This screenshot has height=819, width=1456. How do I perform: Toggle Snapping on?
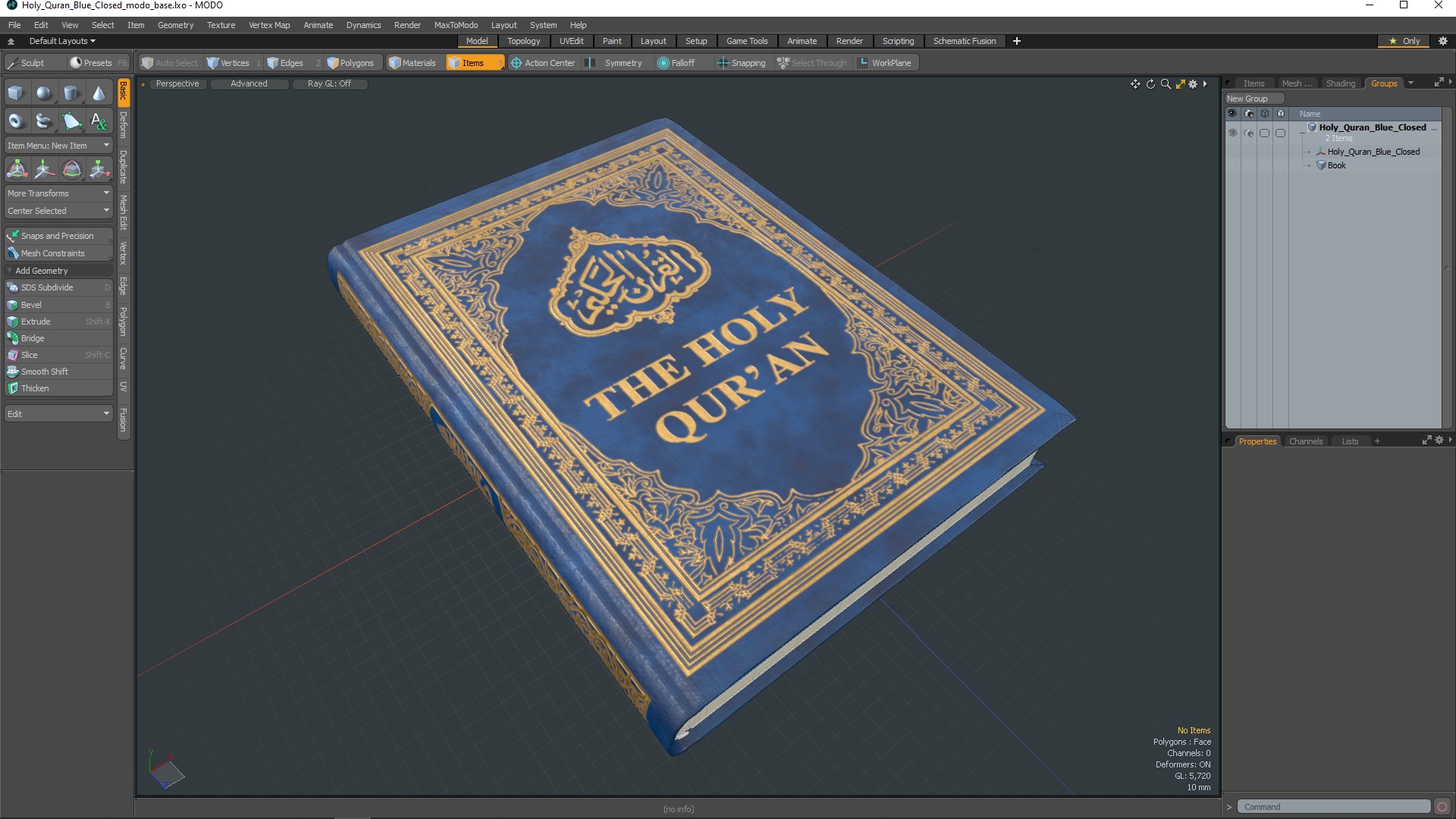point(742,63)
